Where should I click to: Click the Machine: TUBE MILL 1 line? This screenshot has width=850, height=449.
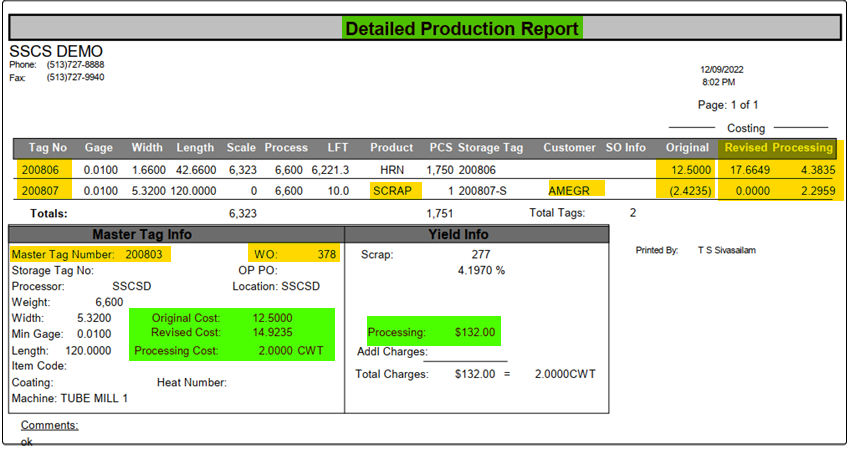tap(70, 398)
